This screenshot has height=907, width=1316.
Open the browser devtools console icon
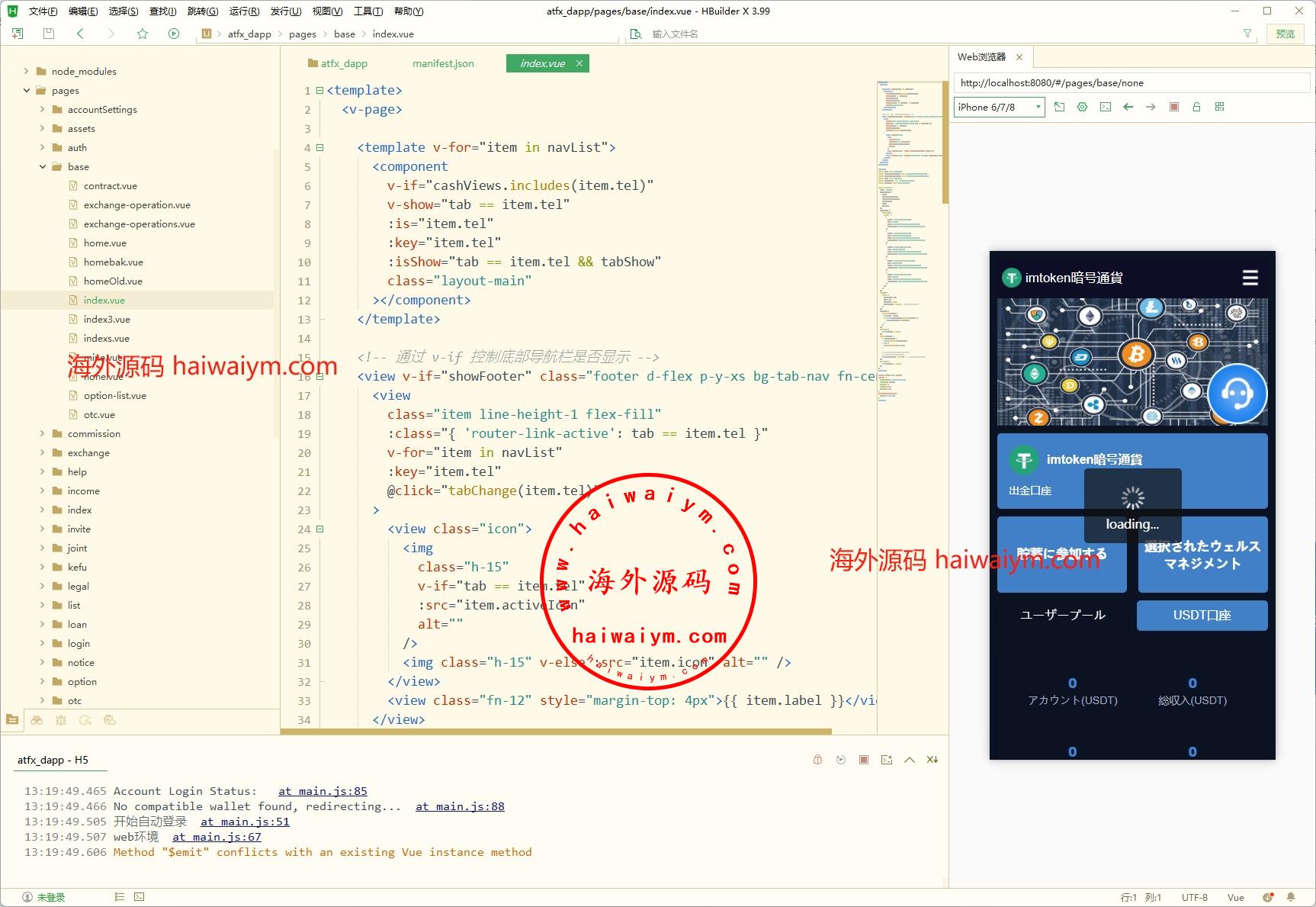(1105, 108)
